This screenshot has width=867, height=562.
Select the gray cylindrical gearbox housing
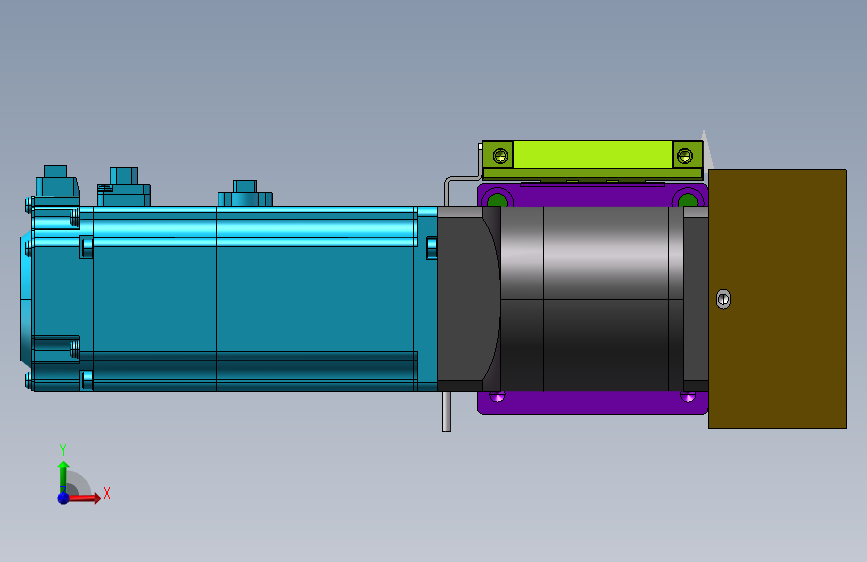coord(592,299)
